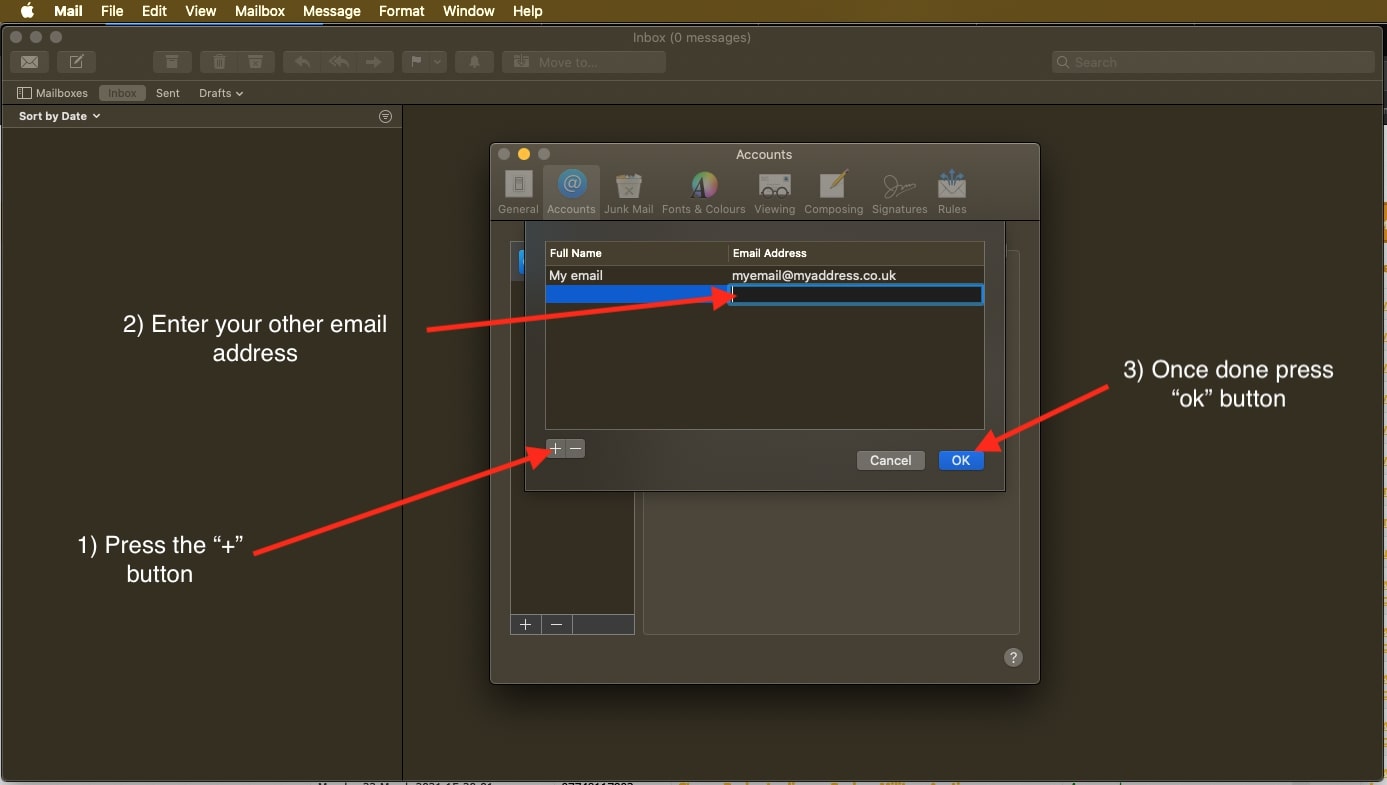Open the Junk Mail preferences pane
This screenshot has width=1387, height=785.
628,191
